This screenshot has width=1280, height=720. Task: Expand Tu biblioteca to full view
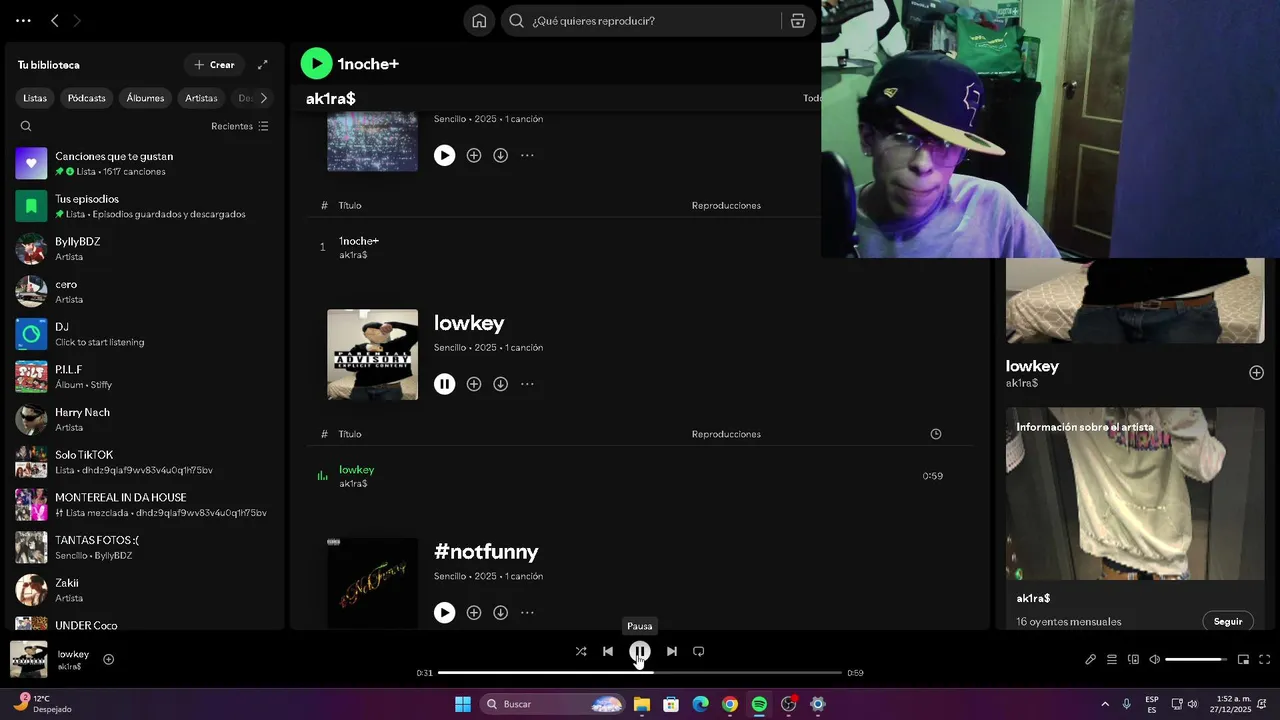(262, 65)
